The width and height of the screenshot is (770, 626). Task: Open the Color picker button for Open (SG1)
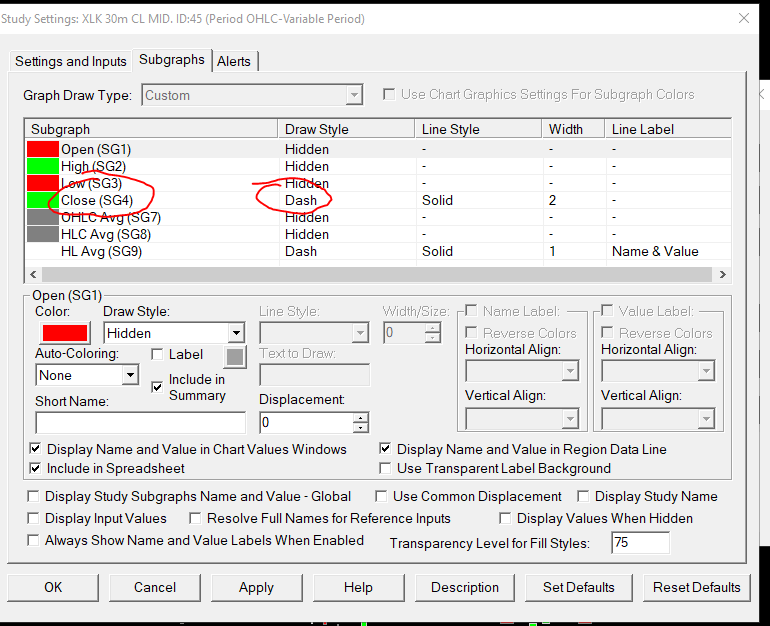pyautogui.click(x=65, y=333)
